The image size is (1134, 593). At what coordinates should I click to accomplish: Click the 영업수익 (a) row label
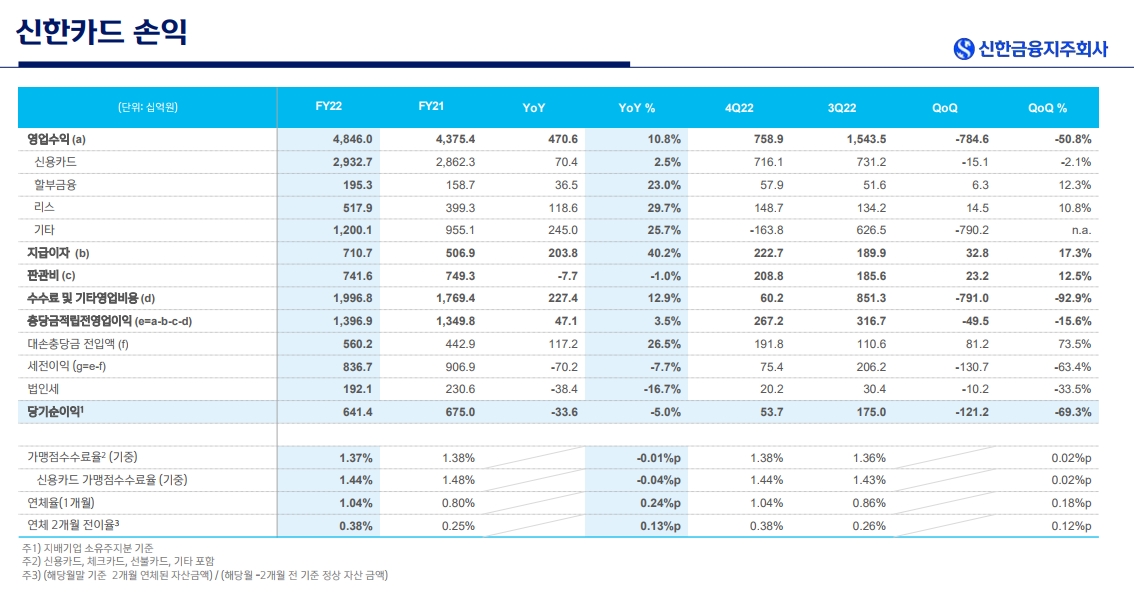coord(57,139)
